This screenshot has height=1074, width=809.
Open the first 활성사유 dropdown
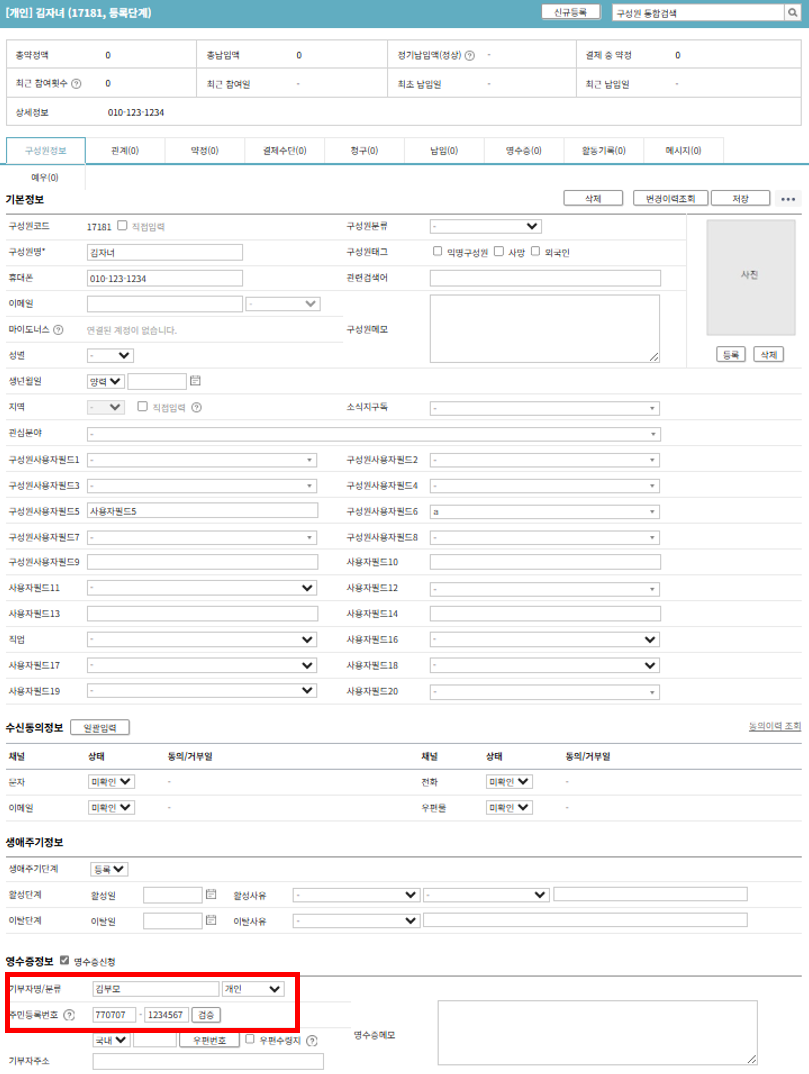click(x=356, y=895)
